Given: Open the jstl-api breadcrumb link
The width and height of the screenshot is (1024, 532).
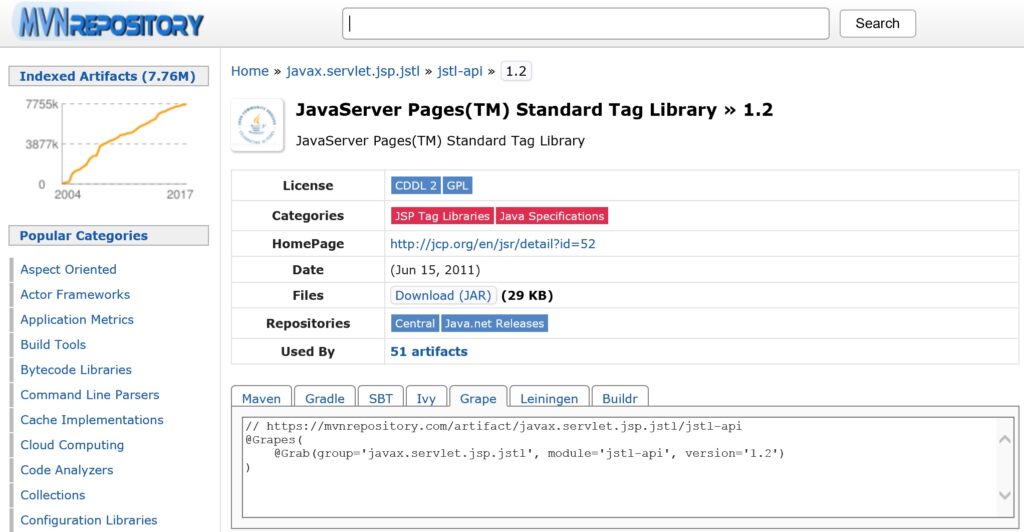Looking at the screenshot, I should pyautogui.click(x=460, y=71).
